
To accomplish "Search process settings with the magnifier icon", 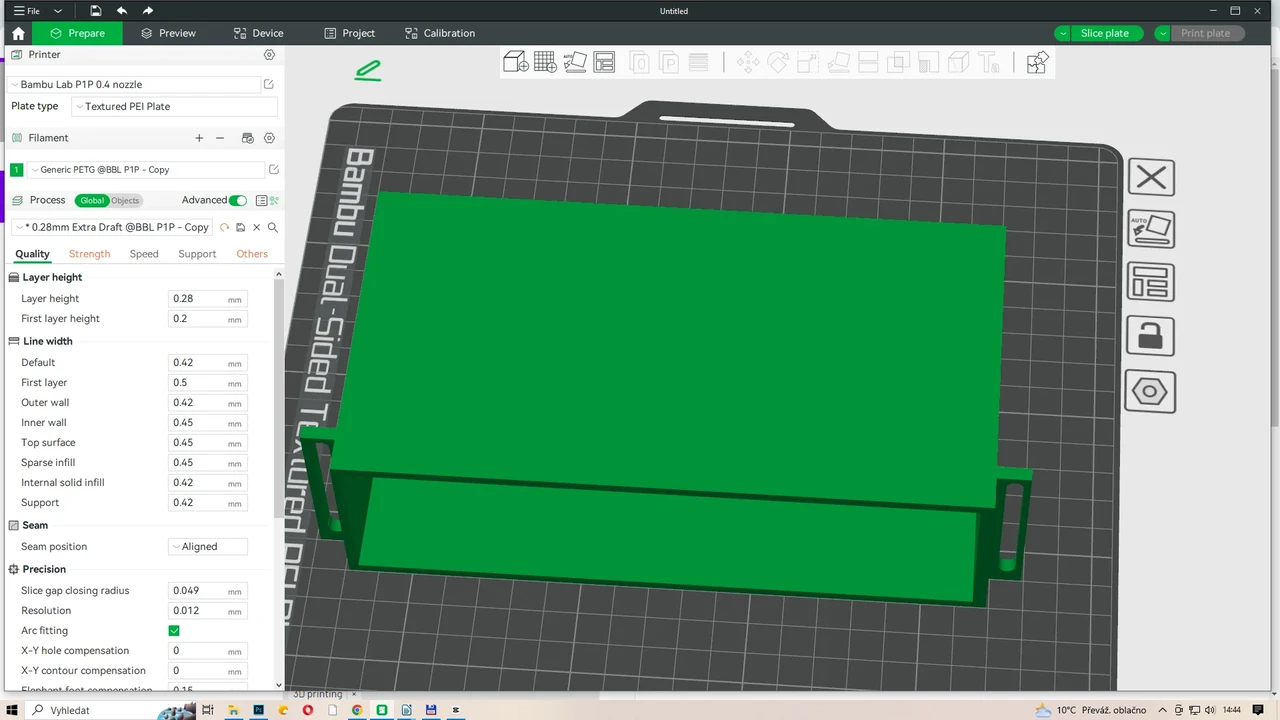I will point(272,227).
